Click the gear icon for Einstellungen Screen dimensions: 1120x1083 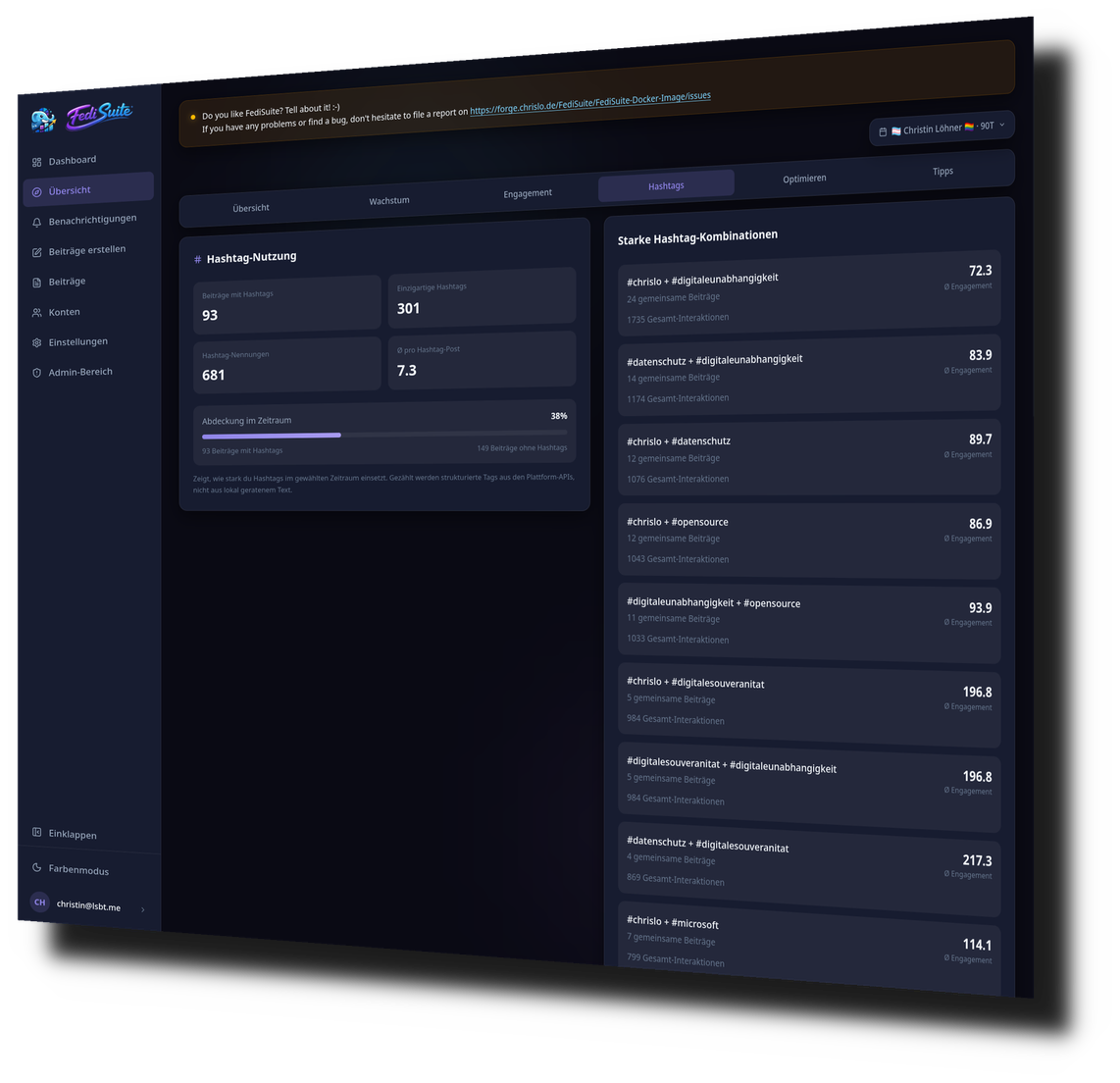[36, 343]
